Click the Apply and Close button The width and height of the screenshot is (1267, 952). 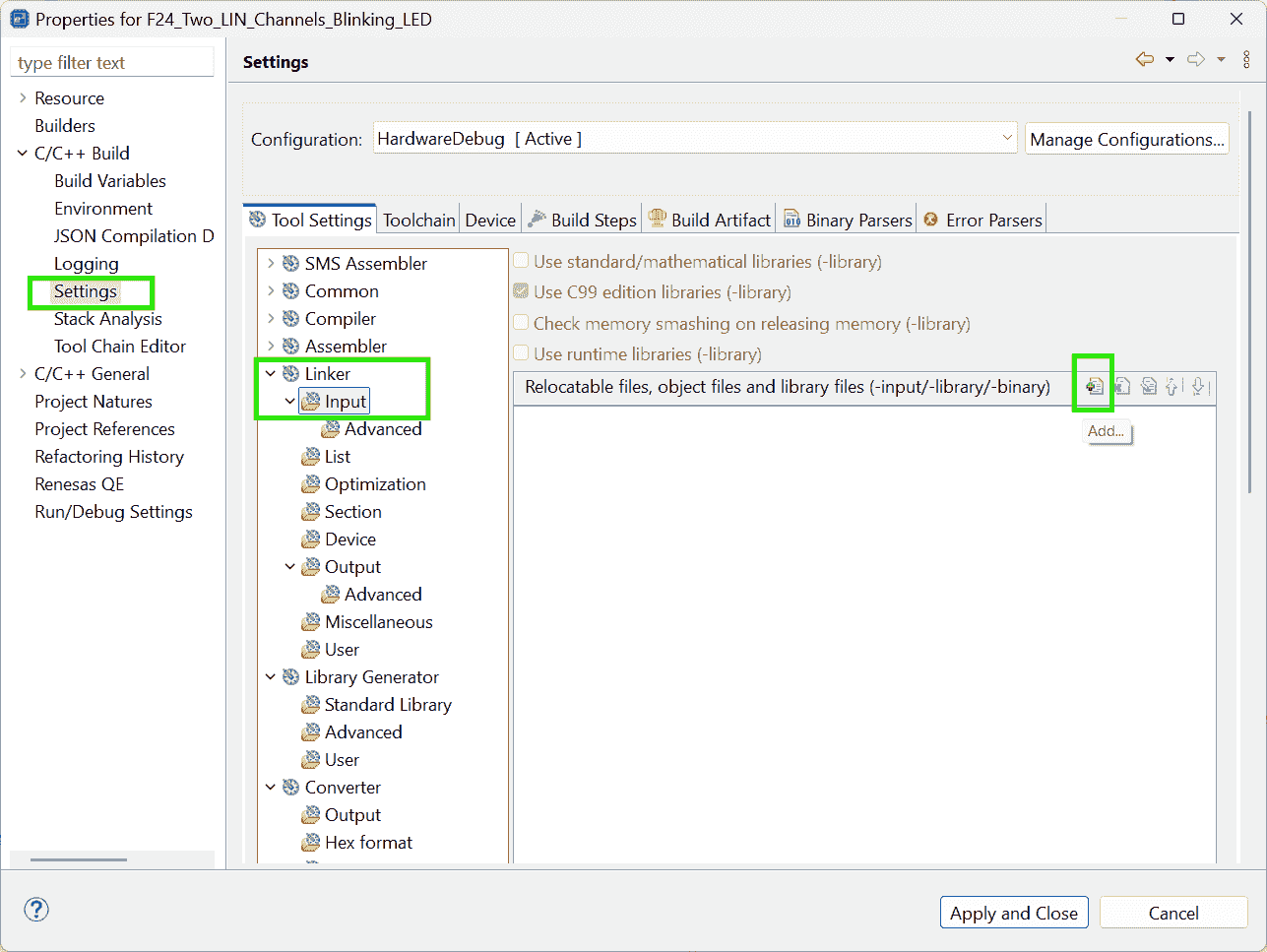(x=1014, y=912)
